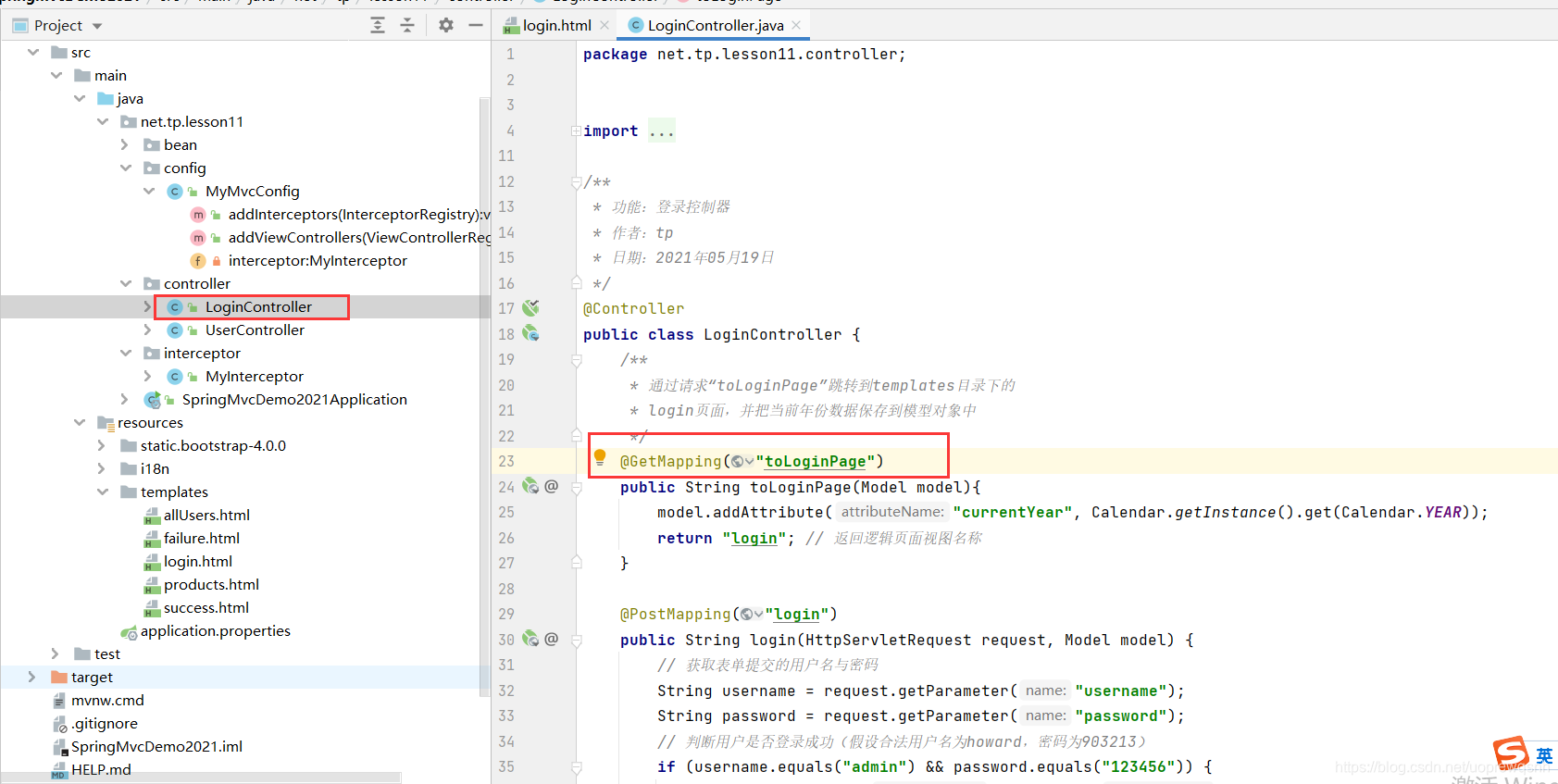This screenshot has height=784, width=1558.
Task: Click Spring bean gutter icon on line 17
Action: coord(530,308)
